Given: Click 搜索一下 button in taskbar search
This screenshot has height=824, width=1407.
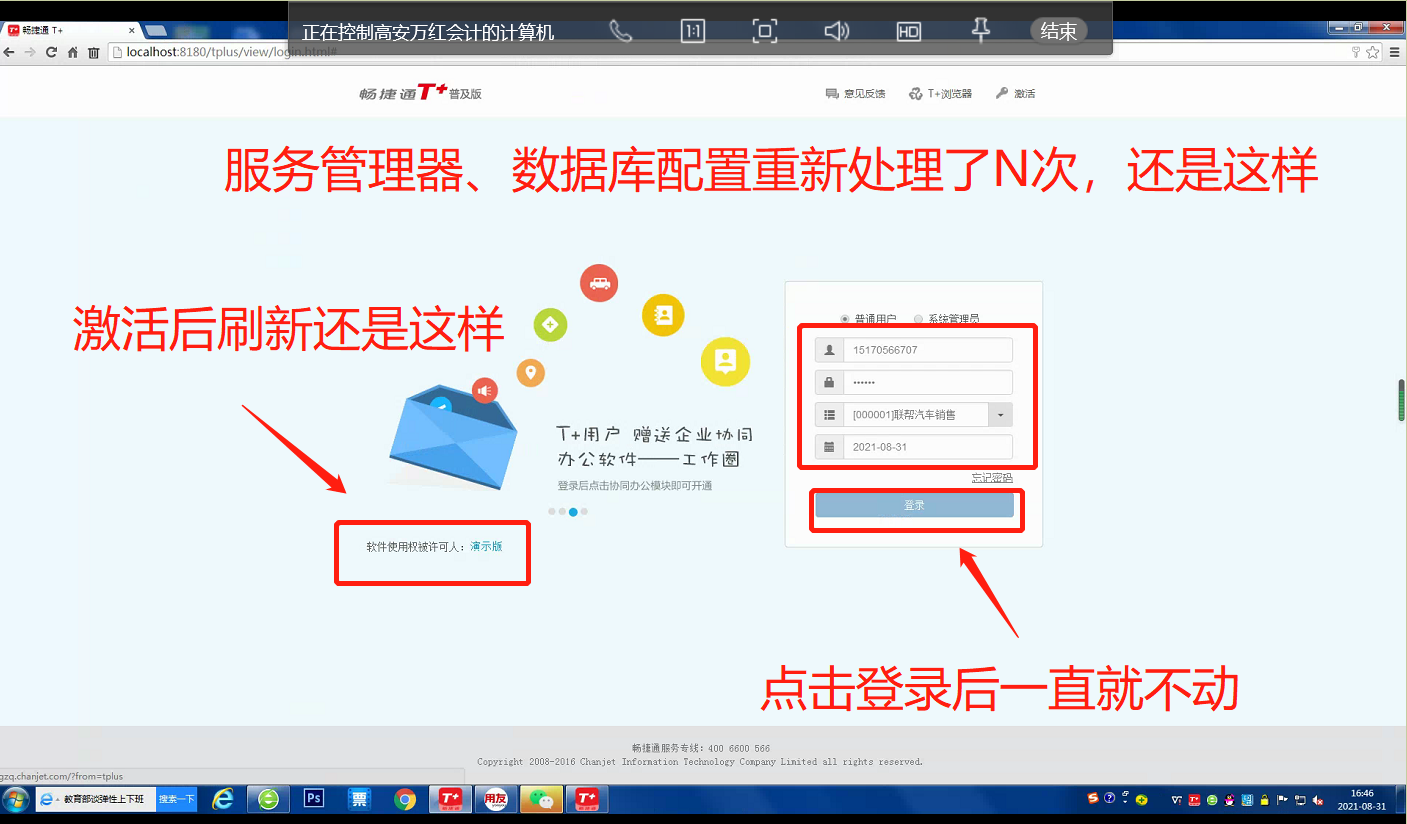Looking at the screenshot, I should tap(177, 799).
